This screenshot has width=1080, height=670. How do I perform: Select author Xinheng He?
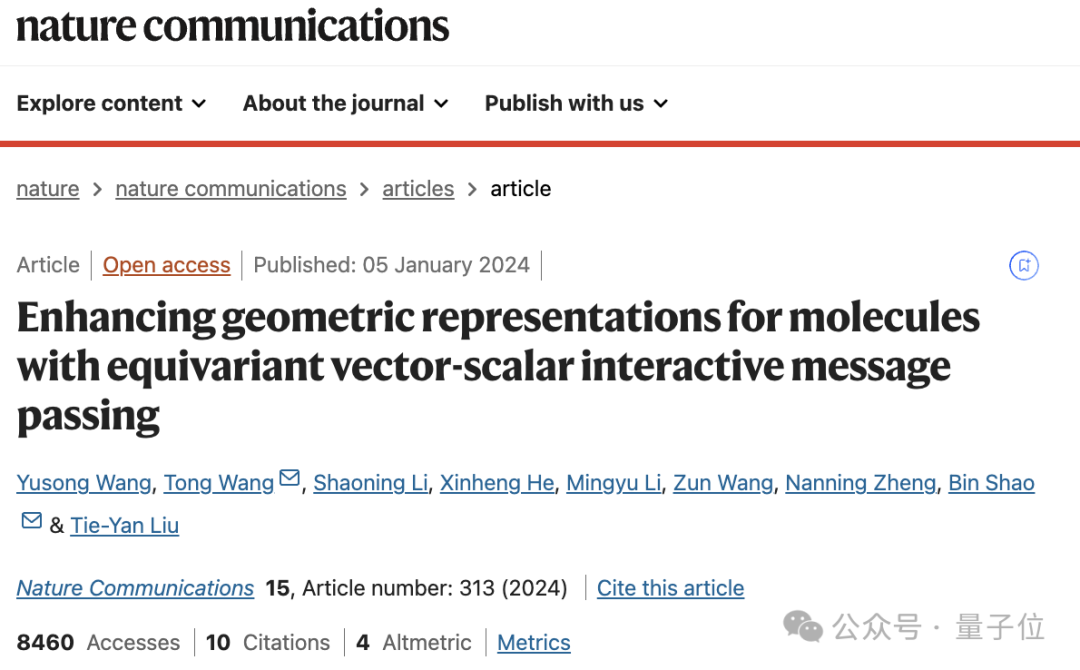pos(497,483)
